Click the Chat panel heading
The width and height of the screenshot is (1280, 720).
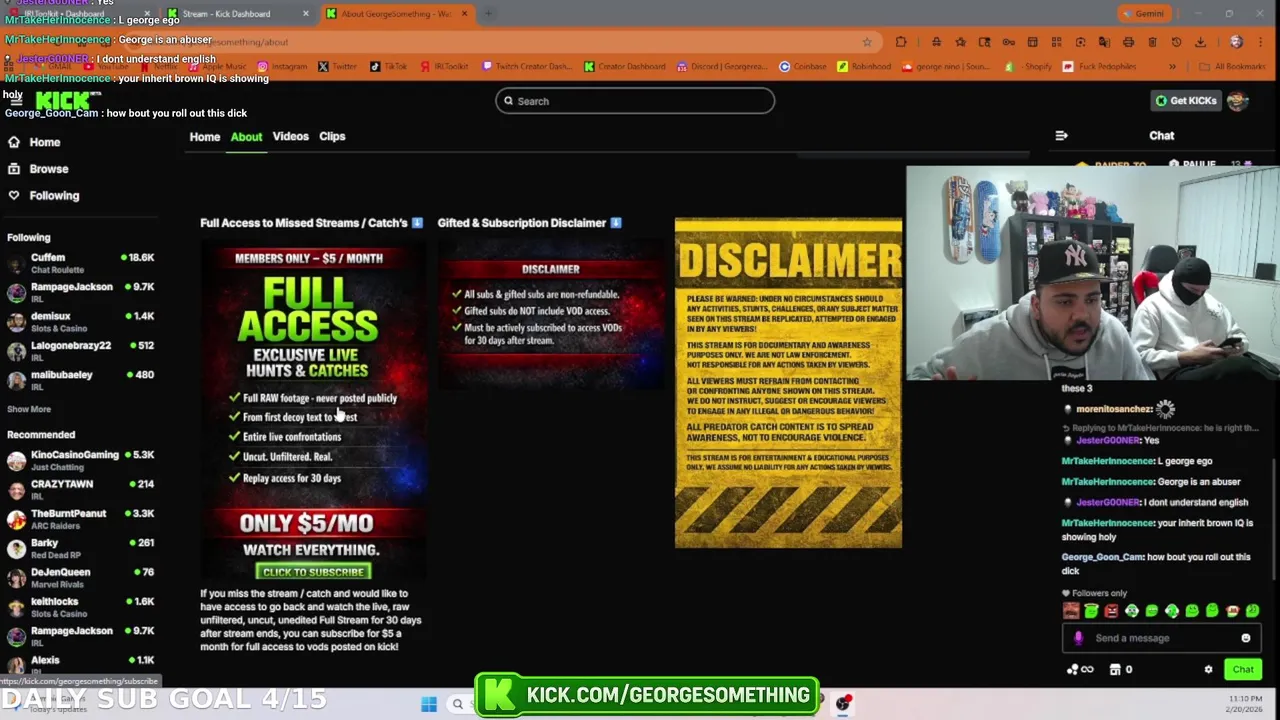[x=1161, y=136]
